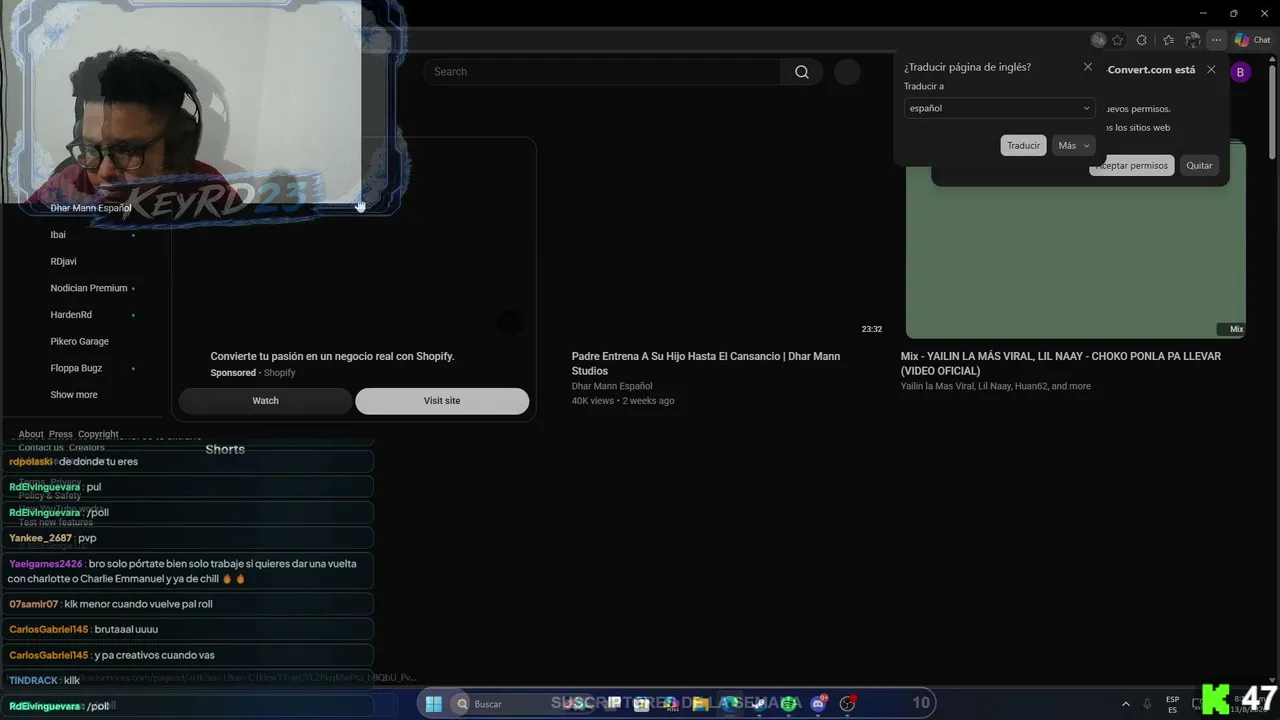This screenshot has width=1280, height=720.
Task: Open the Copyright footer link
Action: [x=98, y=435]
